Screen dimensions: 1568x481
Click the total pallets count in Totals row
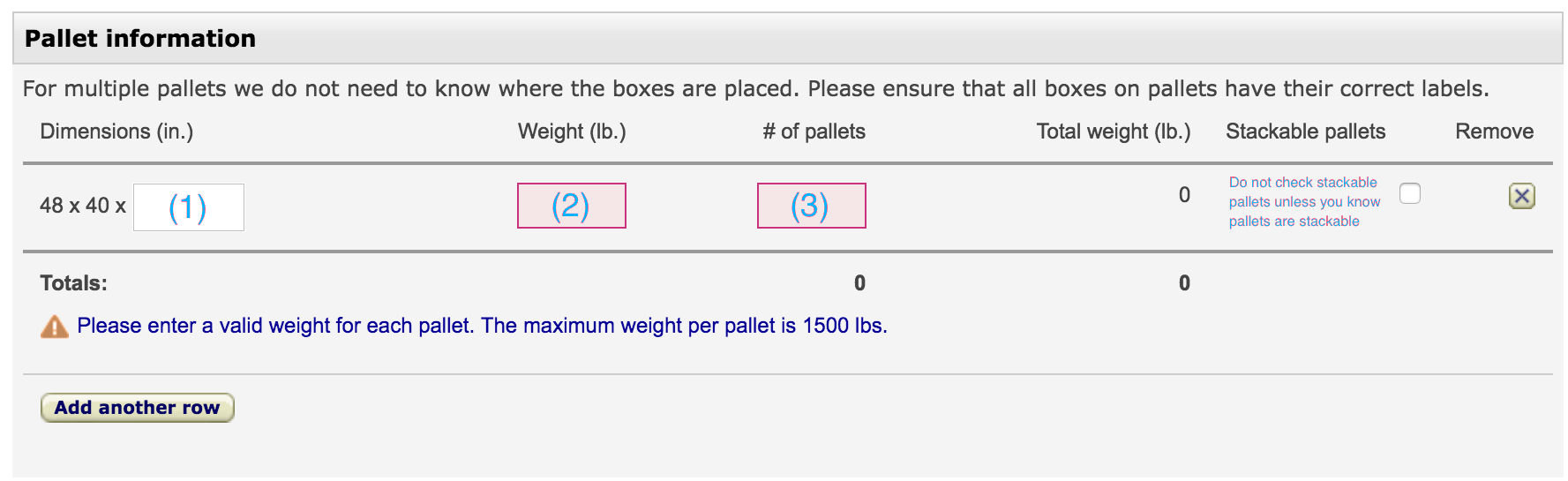click(x=859, y=283)
